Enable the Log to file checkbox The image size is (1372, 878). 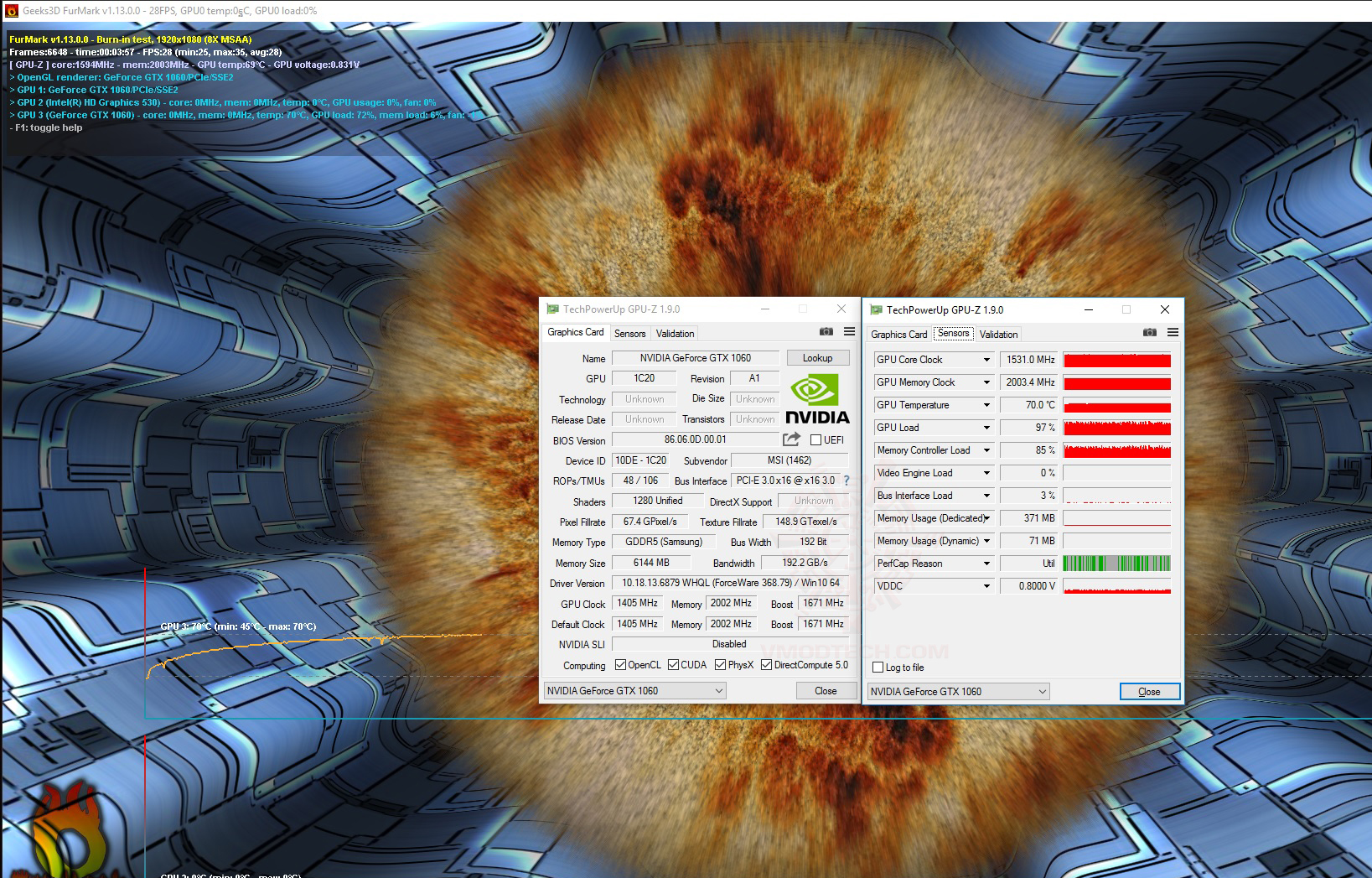coord(878,668)
